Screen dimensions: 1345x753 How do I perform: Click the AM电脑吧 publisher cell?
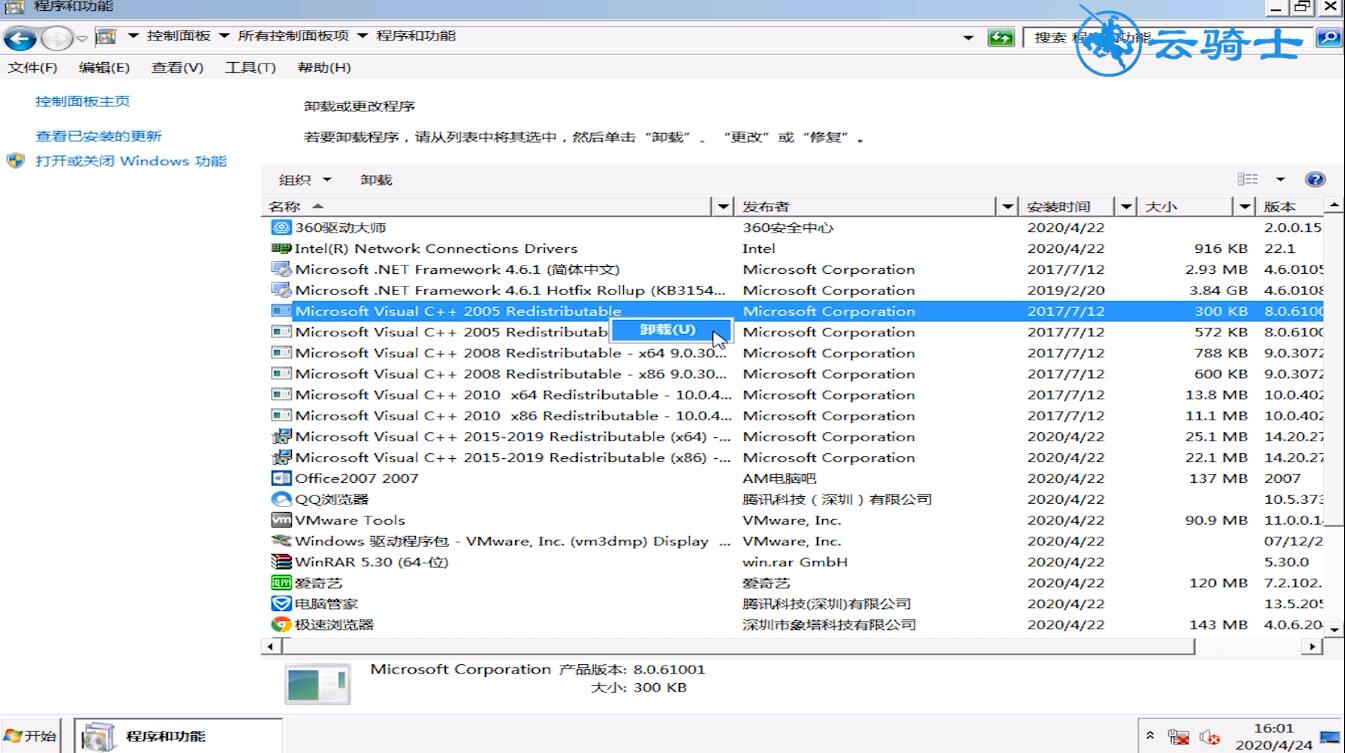pyautogui.click(x=779, y=478)
